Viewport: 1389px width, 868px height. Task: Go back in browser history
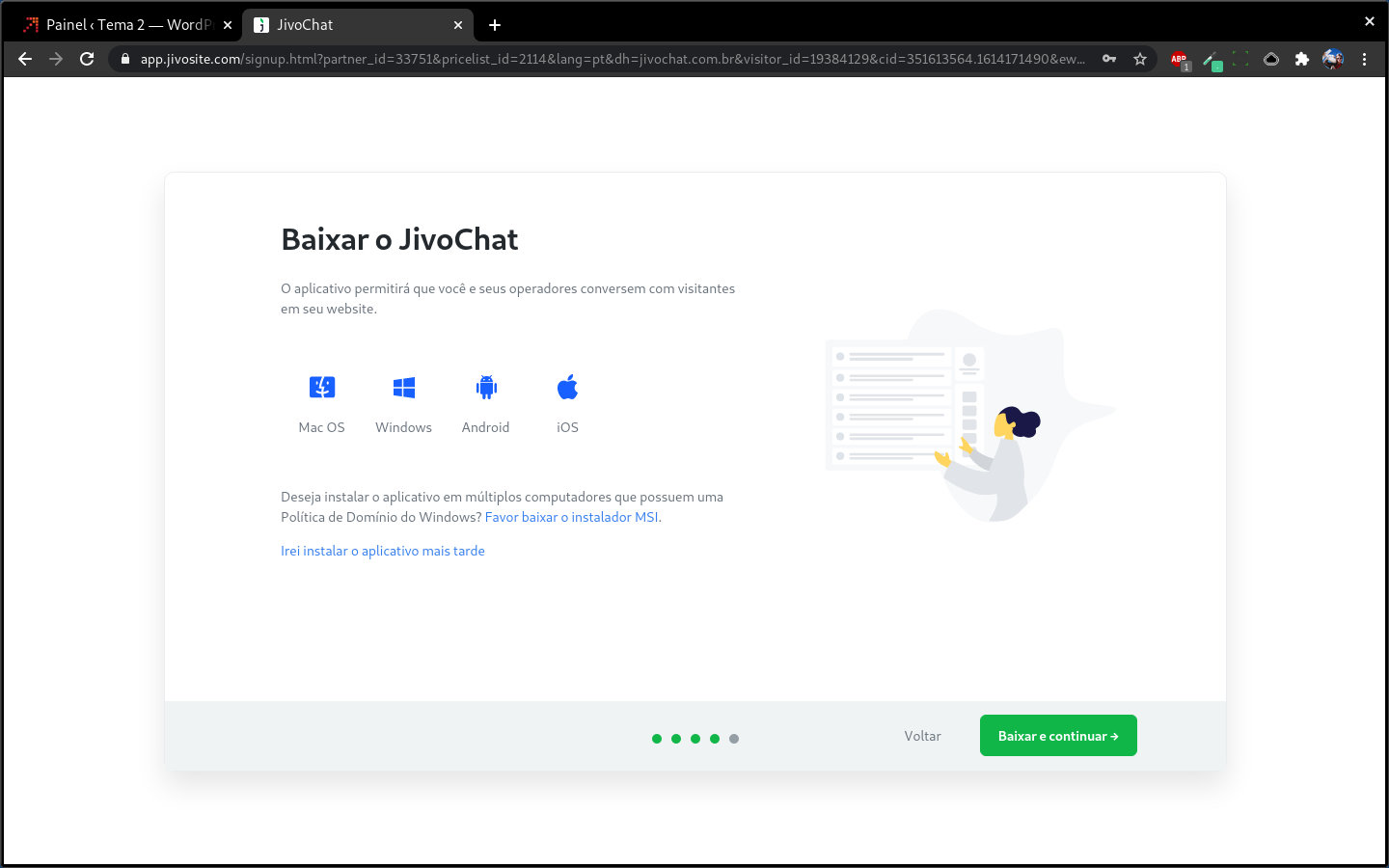pyautogui.click(x=25, y=59)
